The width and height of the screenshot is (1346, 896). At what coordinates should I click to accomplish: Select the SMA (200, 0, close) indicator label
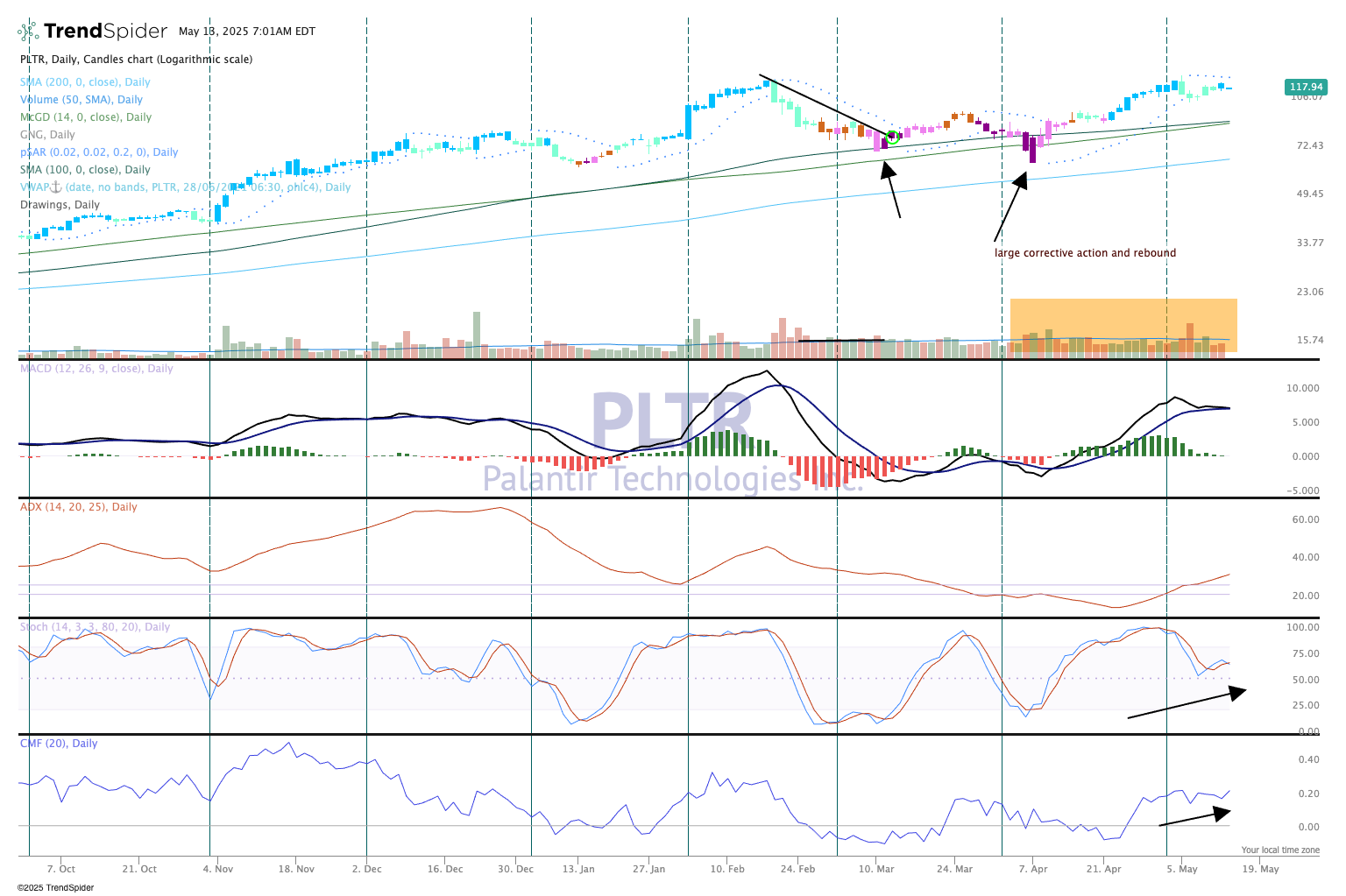click(x=85, y=82)
